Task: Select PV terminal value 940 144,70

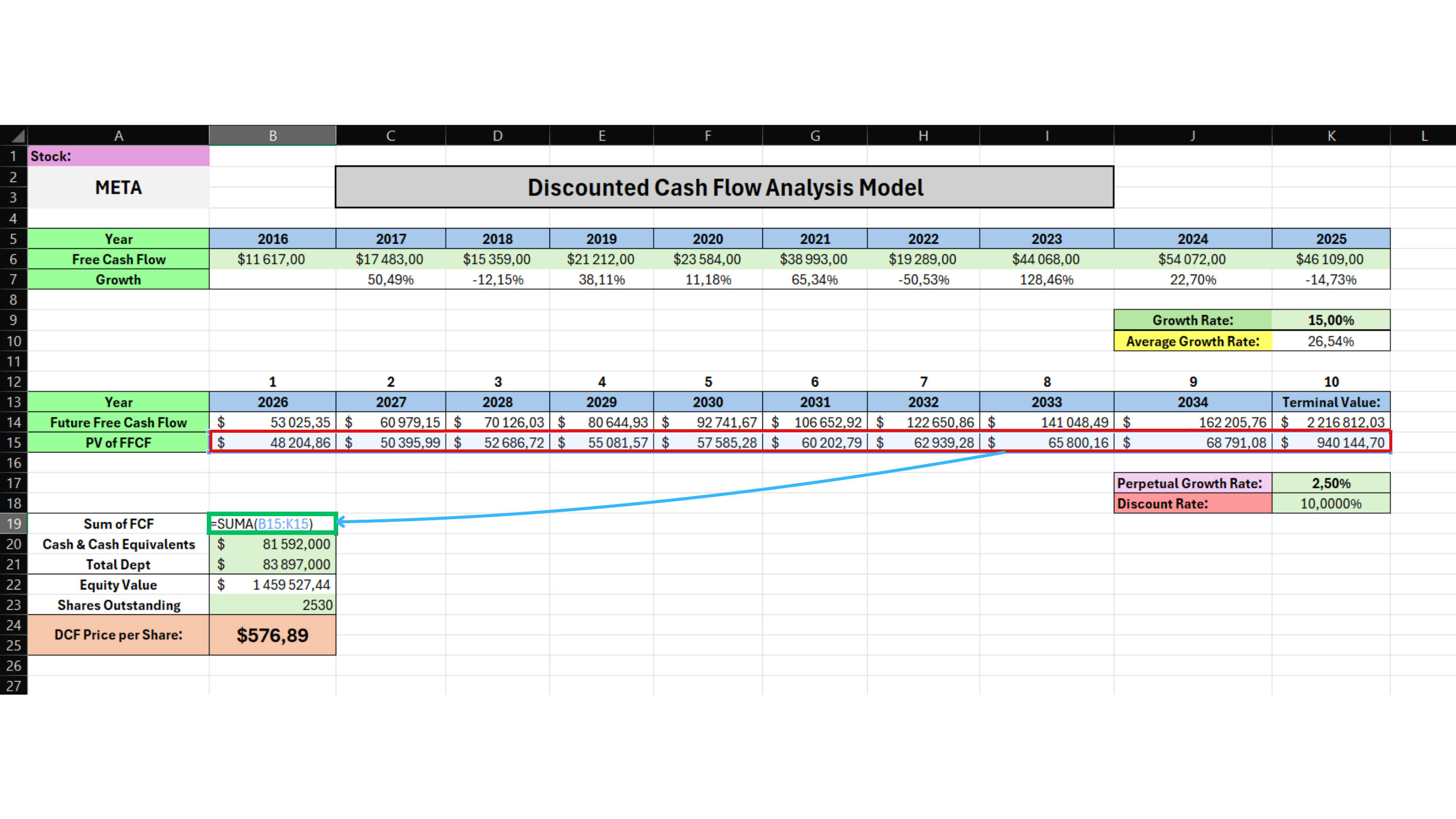Action: point(1331,442)
